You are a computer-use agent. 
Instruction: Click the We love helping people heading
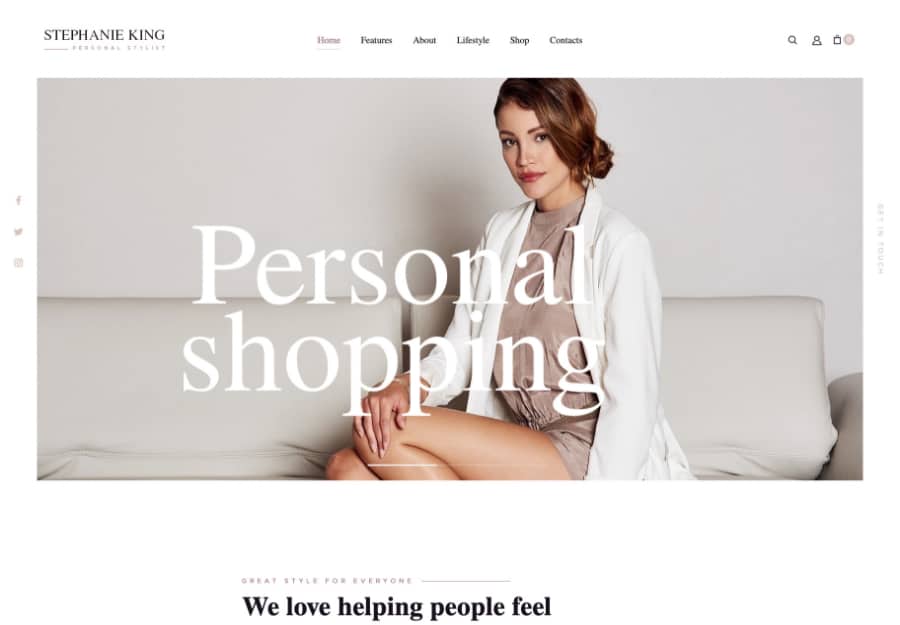pyautogui.click(x=397, y=607)
